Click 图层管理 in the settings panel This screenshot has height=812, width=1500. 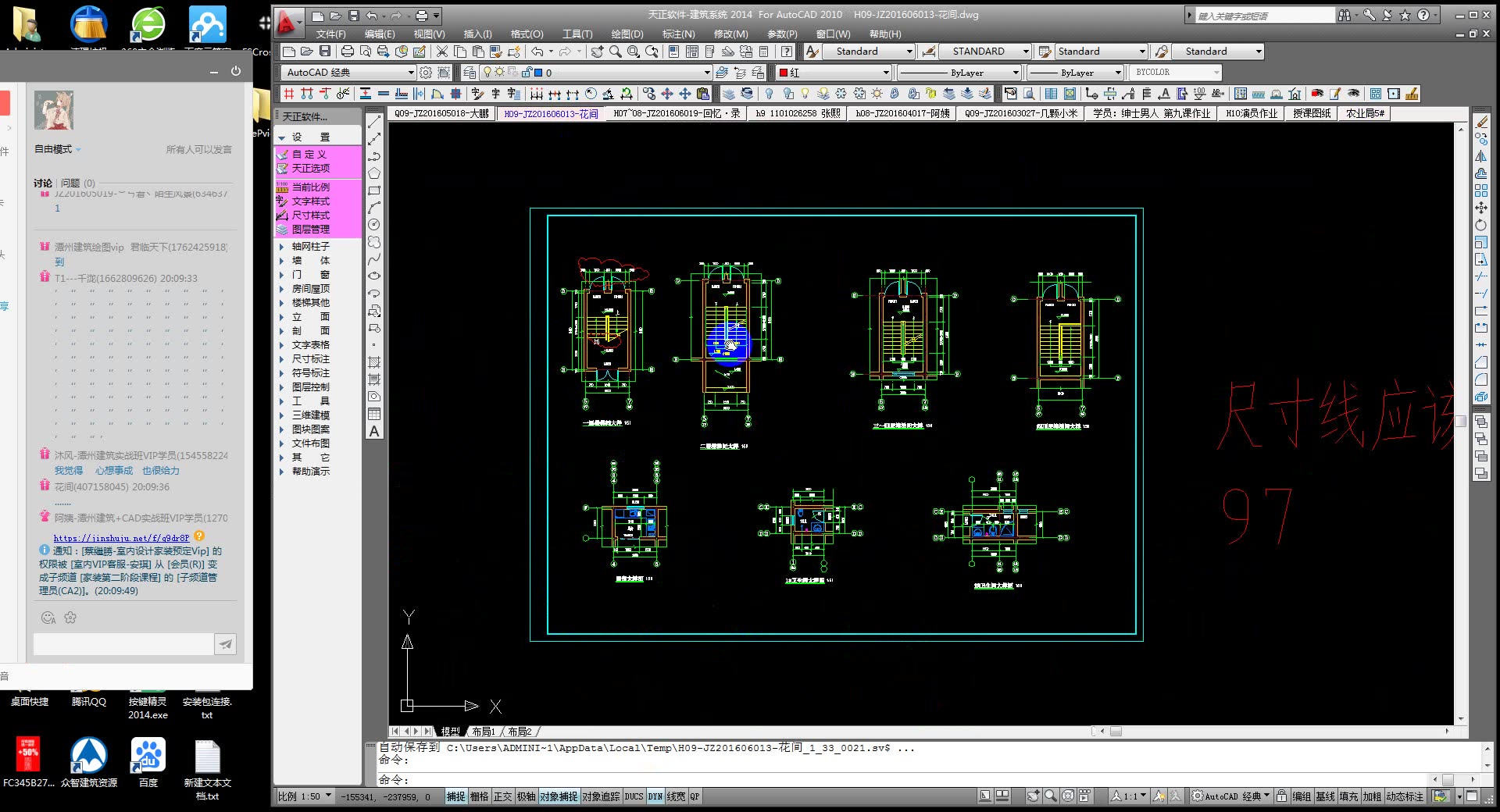click(311, 230)
